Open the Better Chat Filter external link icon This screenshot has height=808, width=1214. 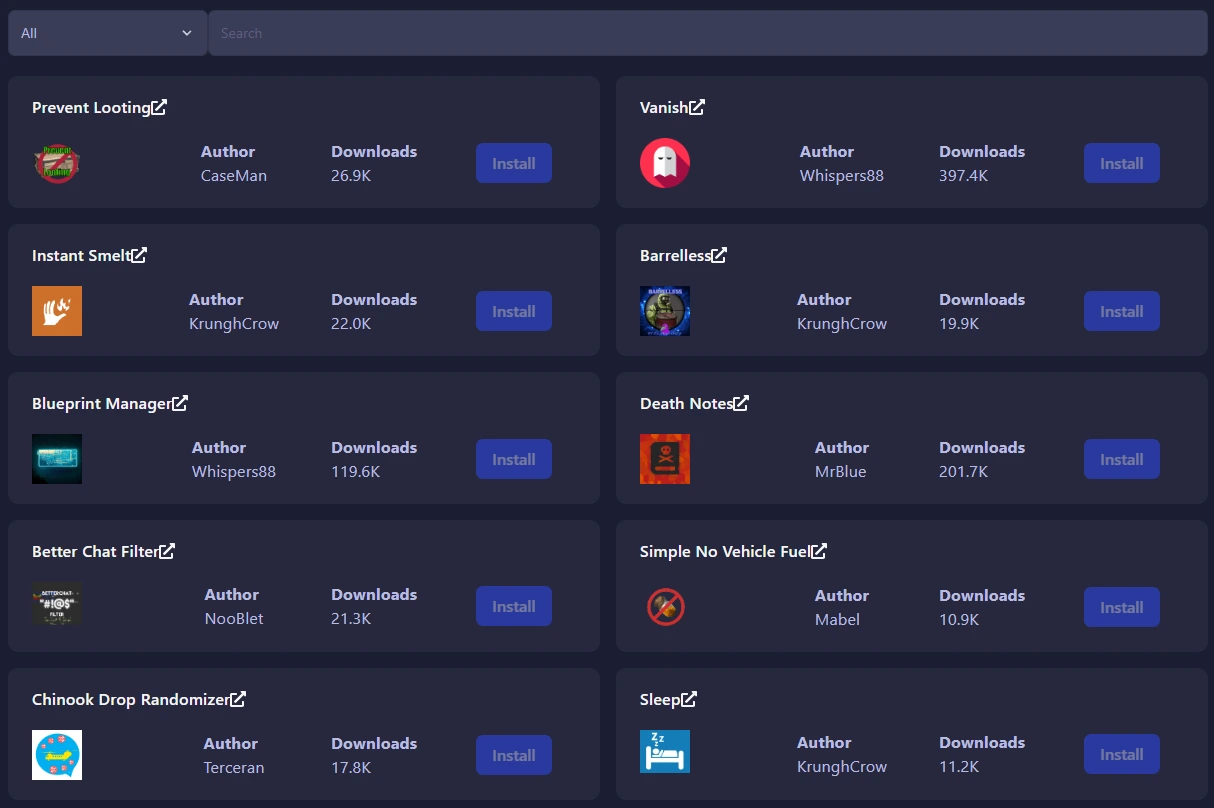pos(167,551)
